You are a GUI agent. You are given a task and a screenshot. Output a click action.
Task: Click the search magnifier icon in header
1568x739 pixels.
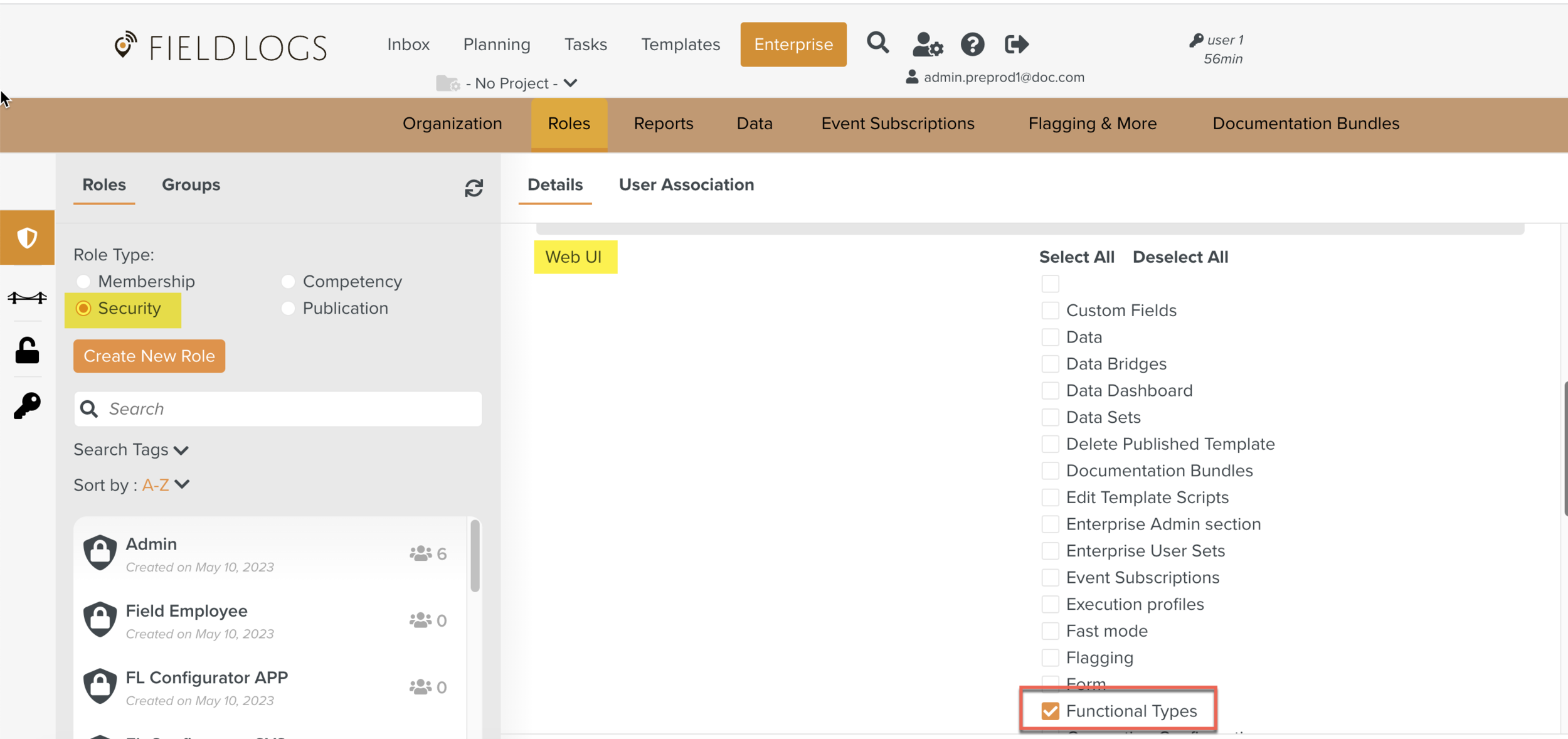tap(877, 43)
